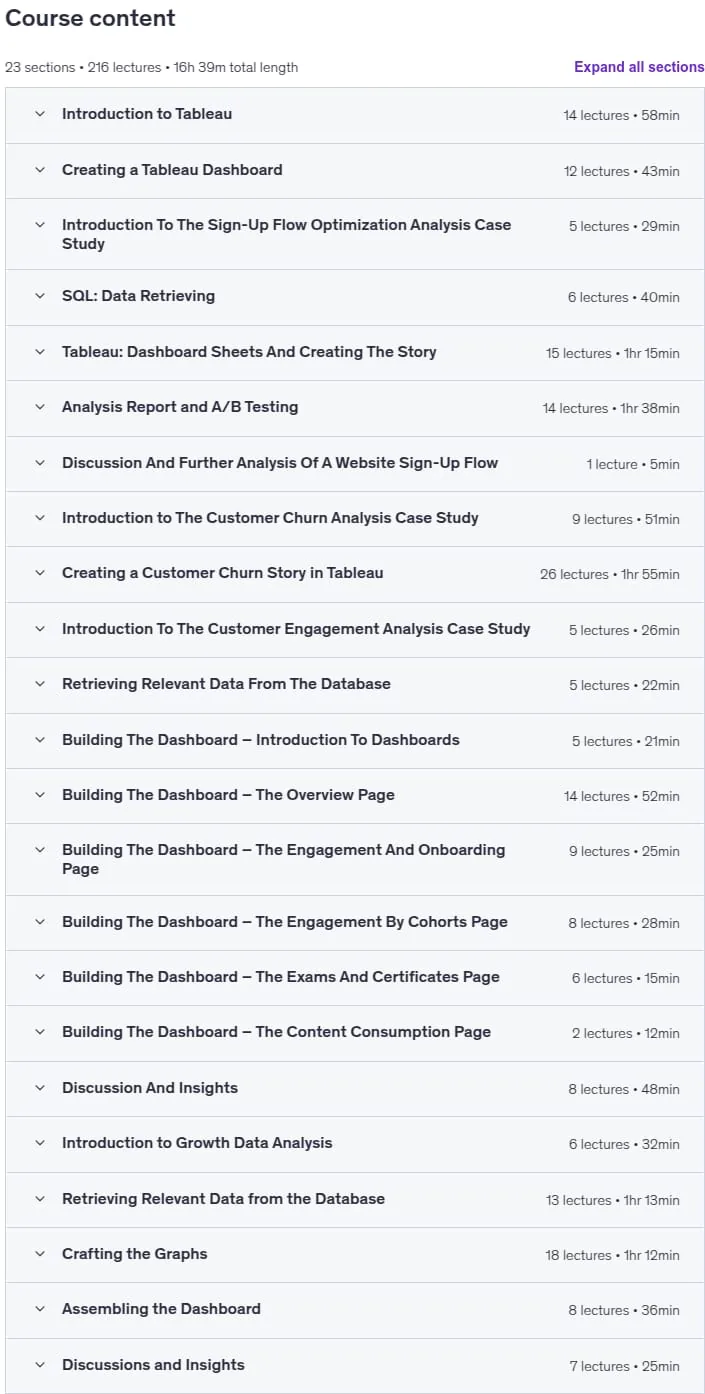
Task: Open the Sign-Up Flow Optimization case study section
Action: pos(355,234)
